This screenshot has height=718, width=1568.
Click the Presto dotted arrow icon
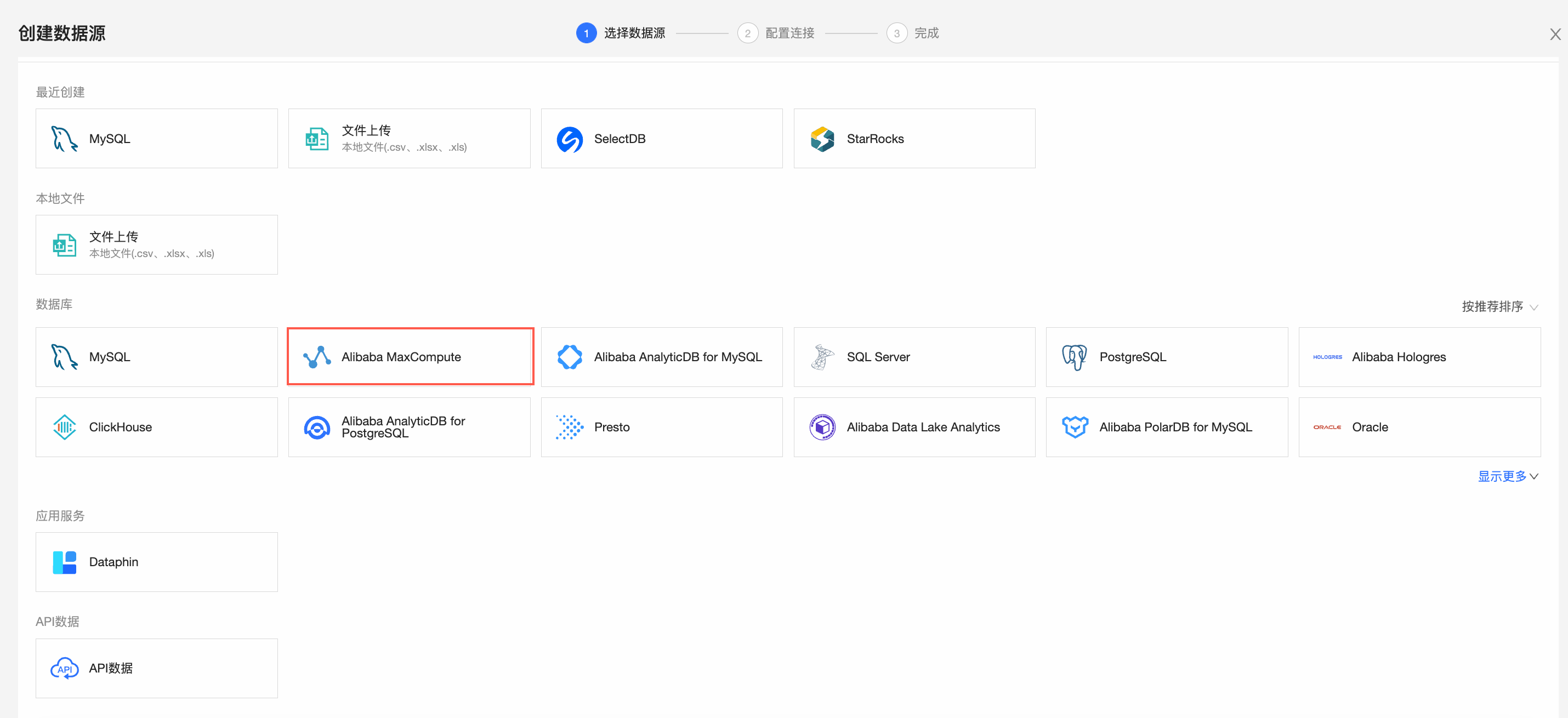click(x=570, y=427)
